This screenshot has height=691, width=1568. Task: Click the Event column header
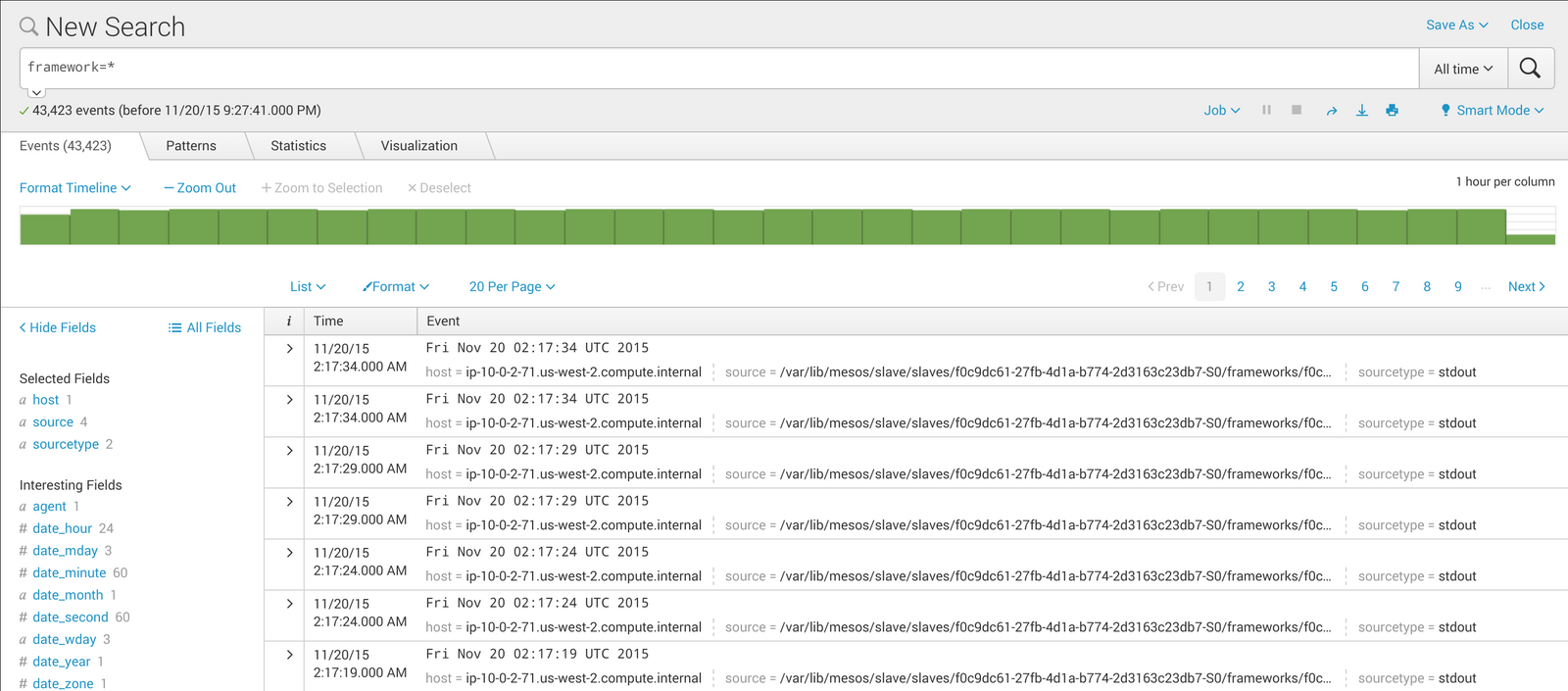click(443, 321)
